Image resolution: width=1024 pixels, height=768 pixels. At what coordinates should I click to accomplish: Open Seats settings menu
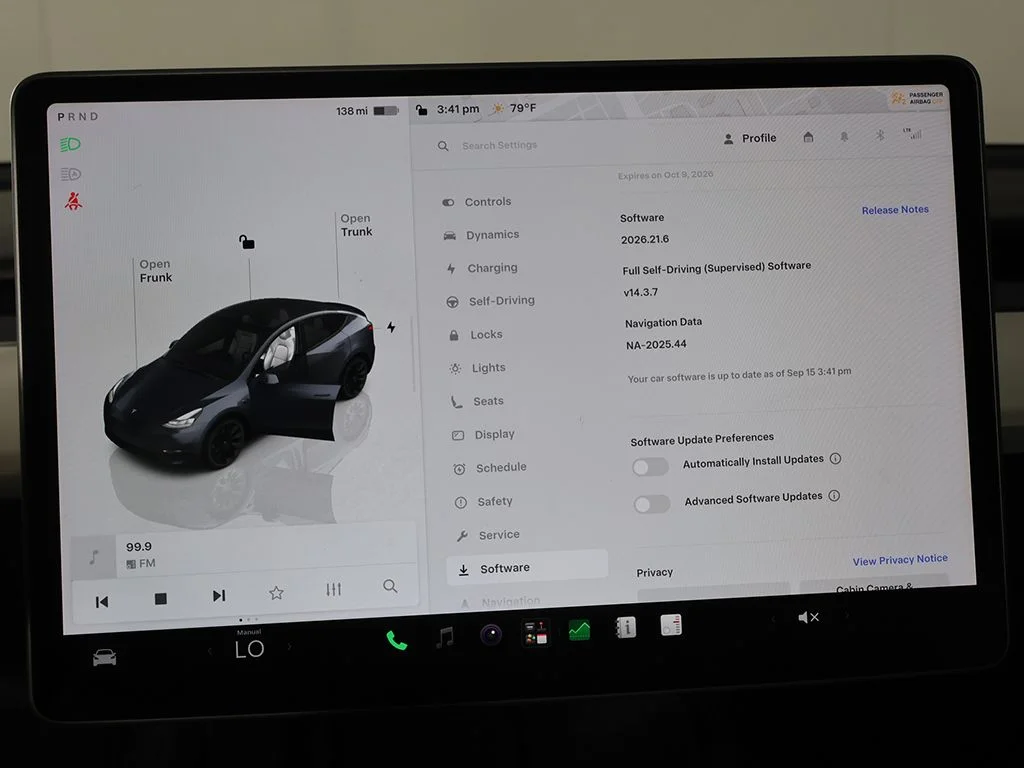click(x=477, y=401)
